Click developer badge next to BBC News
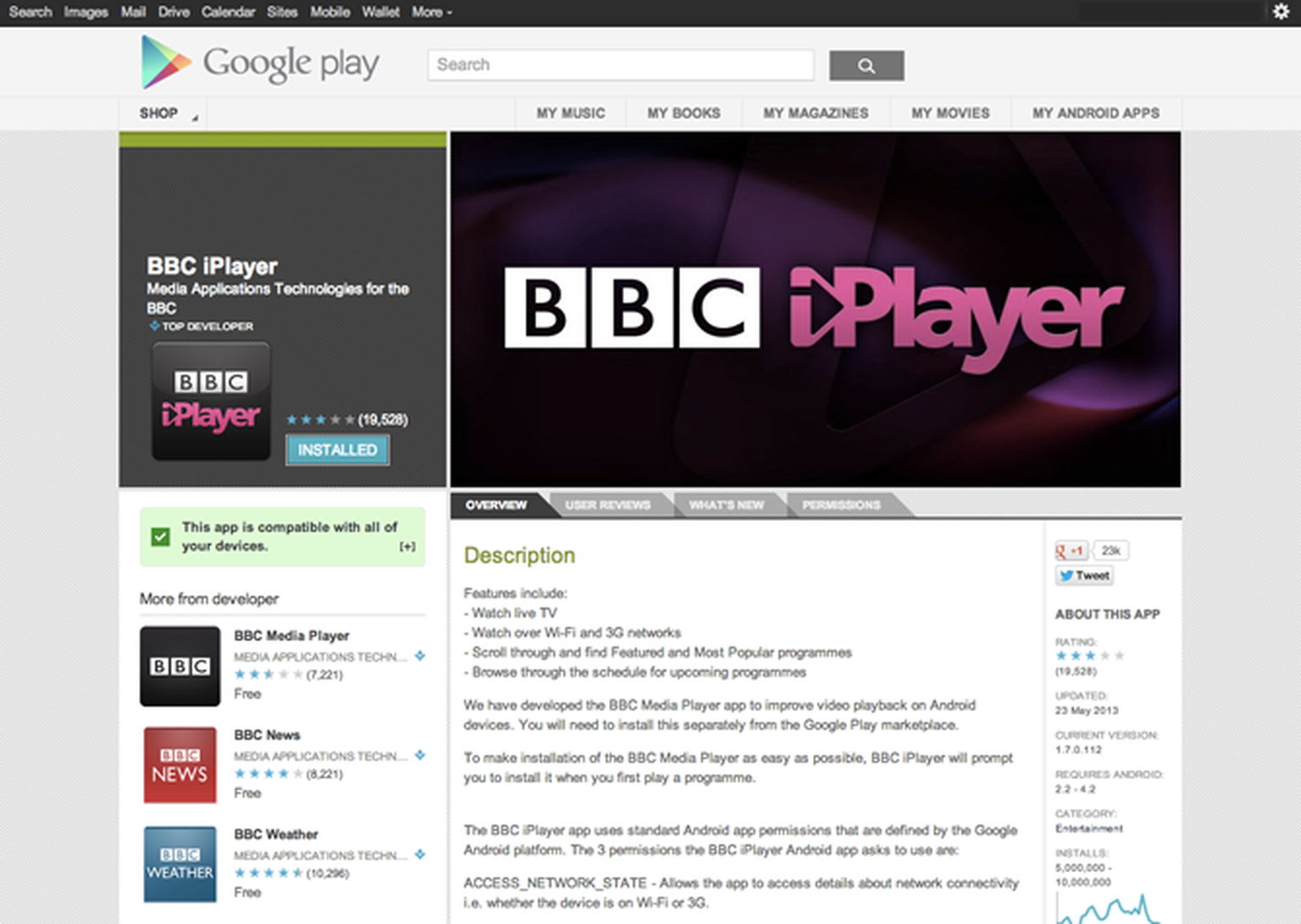The height and width of the screenshot is (924, 1301). pyautogui.click(x=419, y=755)
